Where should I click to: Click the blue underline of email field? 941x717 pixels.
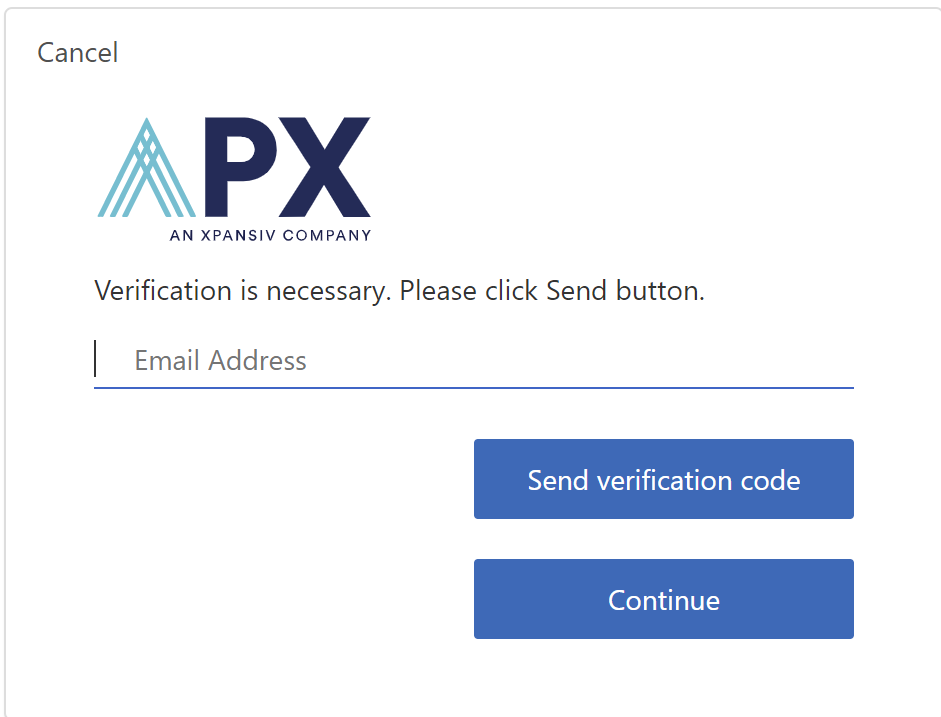pos(473,386)
